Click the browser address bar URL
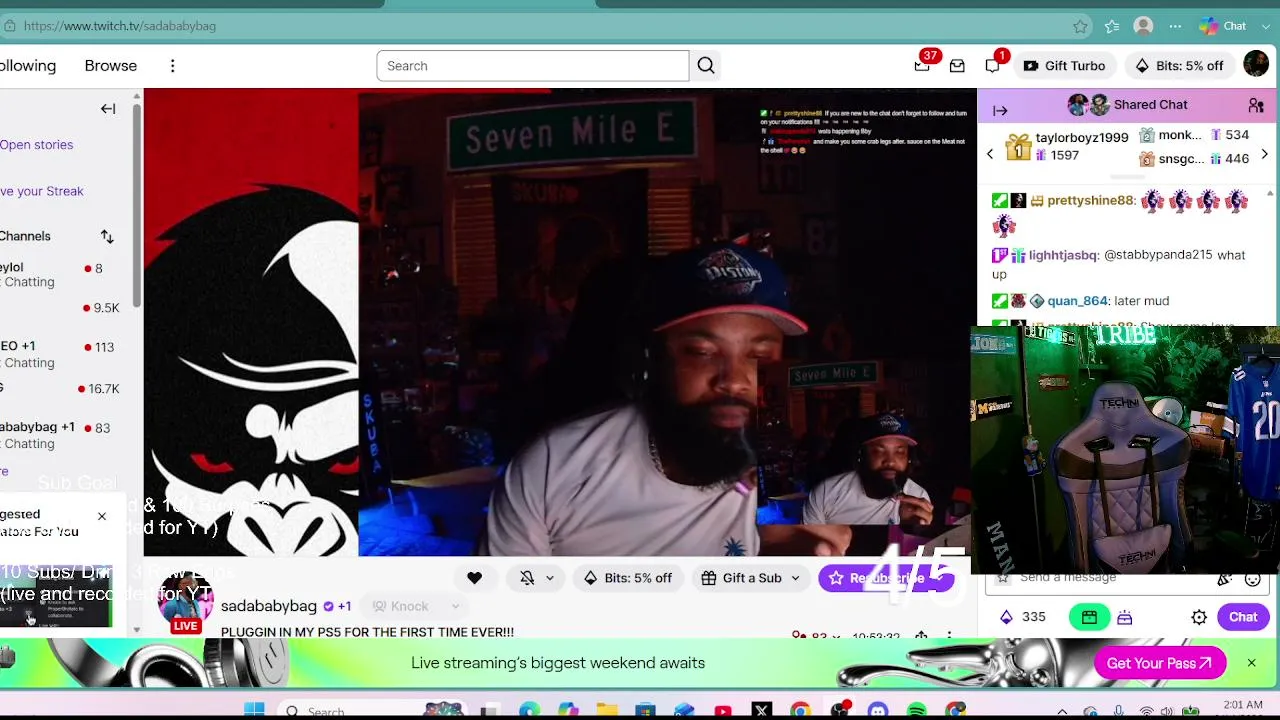 (120, 26)
